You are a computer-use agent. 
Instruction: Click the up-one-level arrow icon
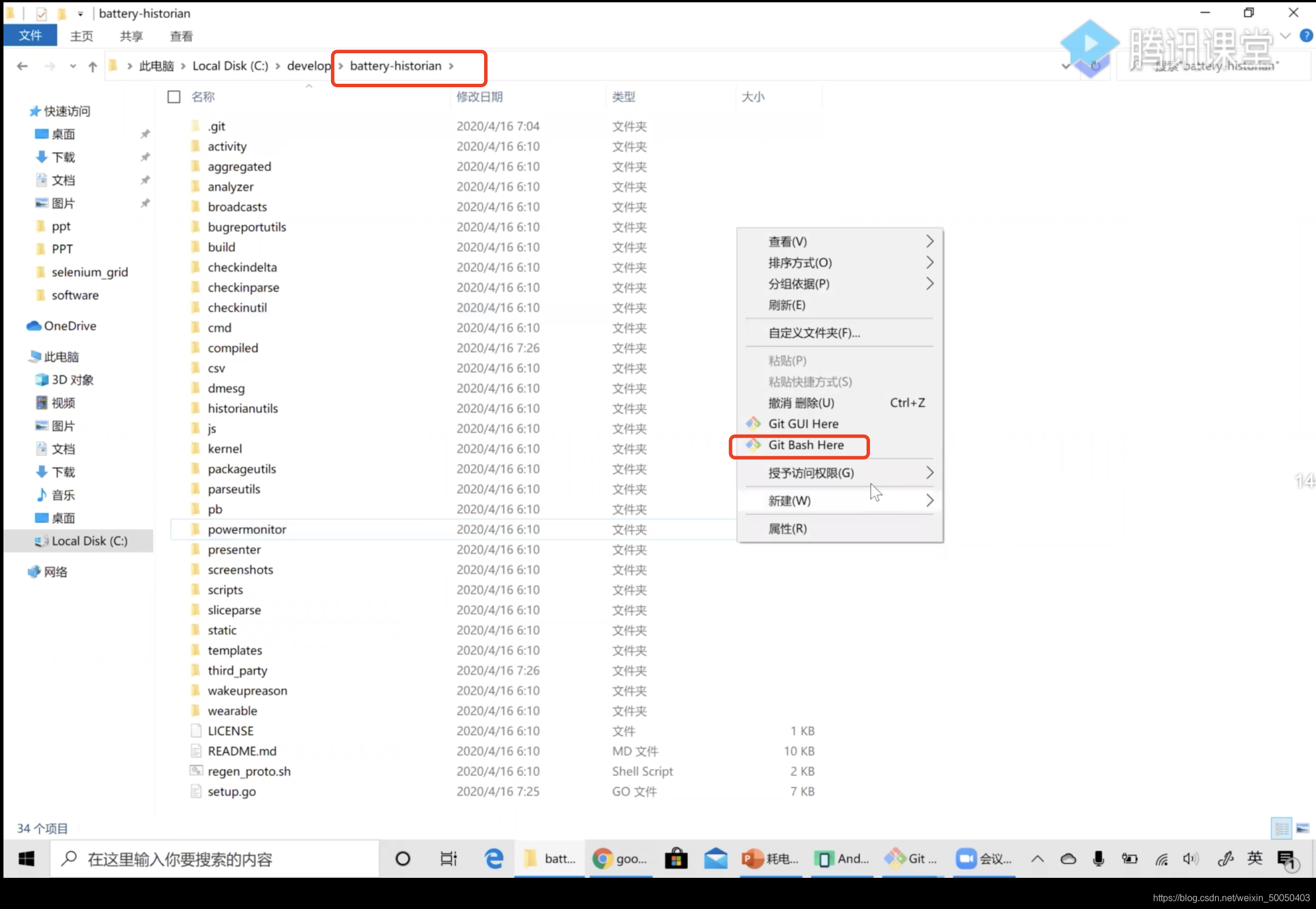coord(92,66)
